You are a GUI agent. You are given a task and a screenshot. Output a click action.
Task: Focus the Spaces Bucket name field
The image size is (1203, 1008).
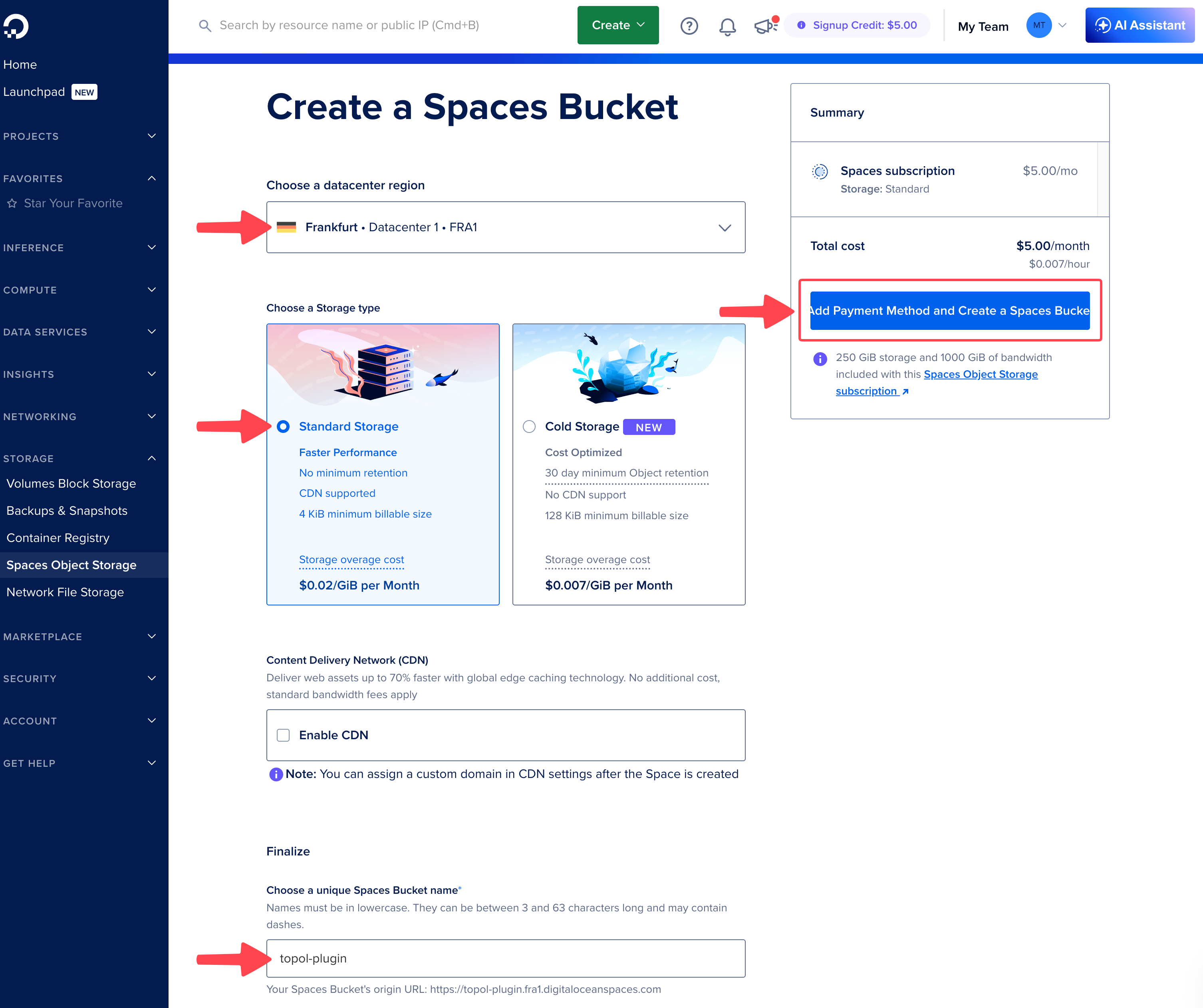[x=506, y=959]
